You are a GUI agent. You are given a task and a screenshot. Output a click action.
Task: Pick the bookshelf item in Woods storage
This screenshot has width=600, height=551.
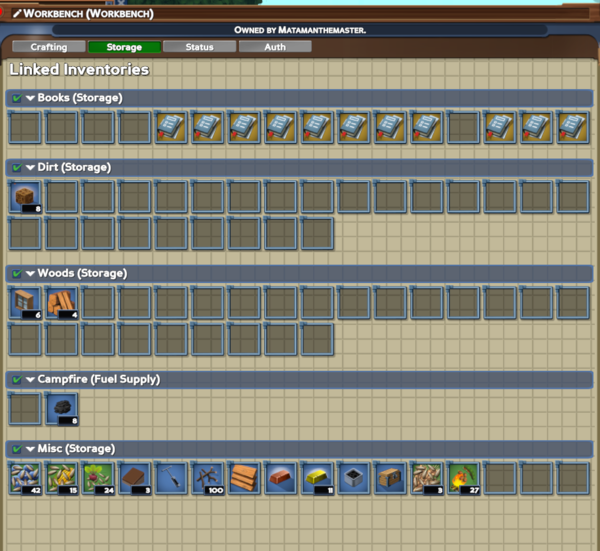click(x=25, y=303)
